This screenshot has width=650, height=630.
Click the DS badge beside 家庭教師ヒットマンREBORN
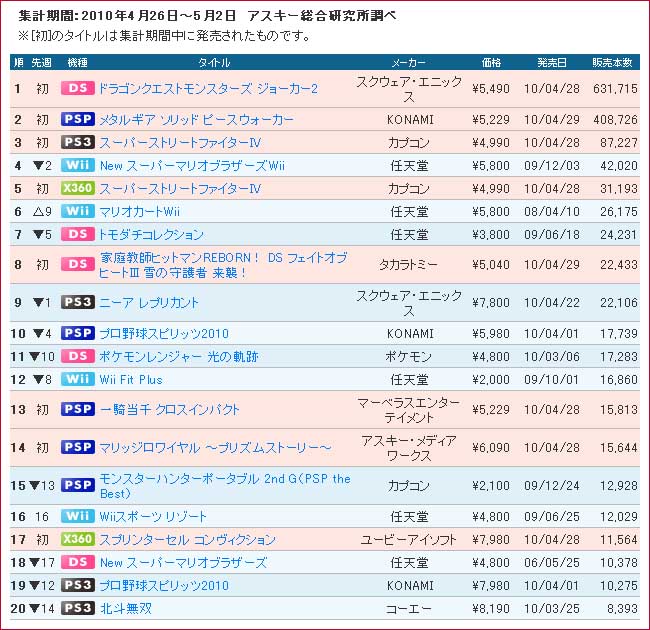click(x=78, y=264)
